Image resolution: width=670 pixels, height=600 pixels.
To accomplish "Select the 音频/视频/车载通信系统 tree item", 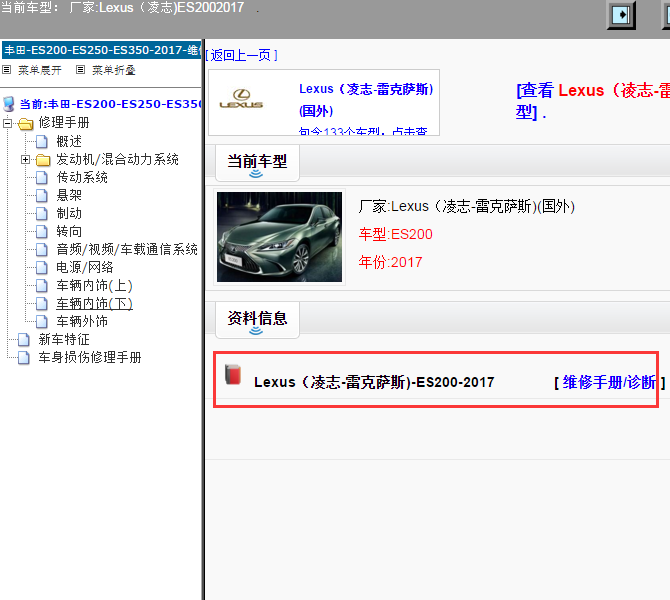I will [127, 249].
